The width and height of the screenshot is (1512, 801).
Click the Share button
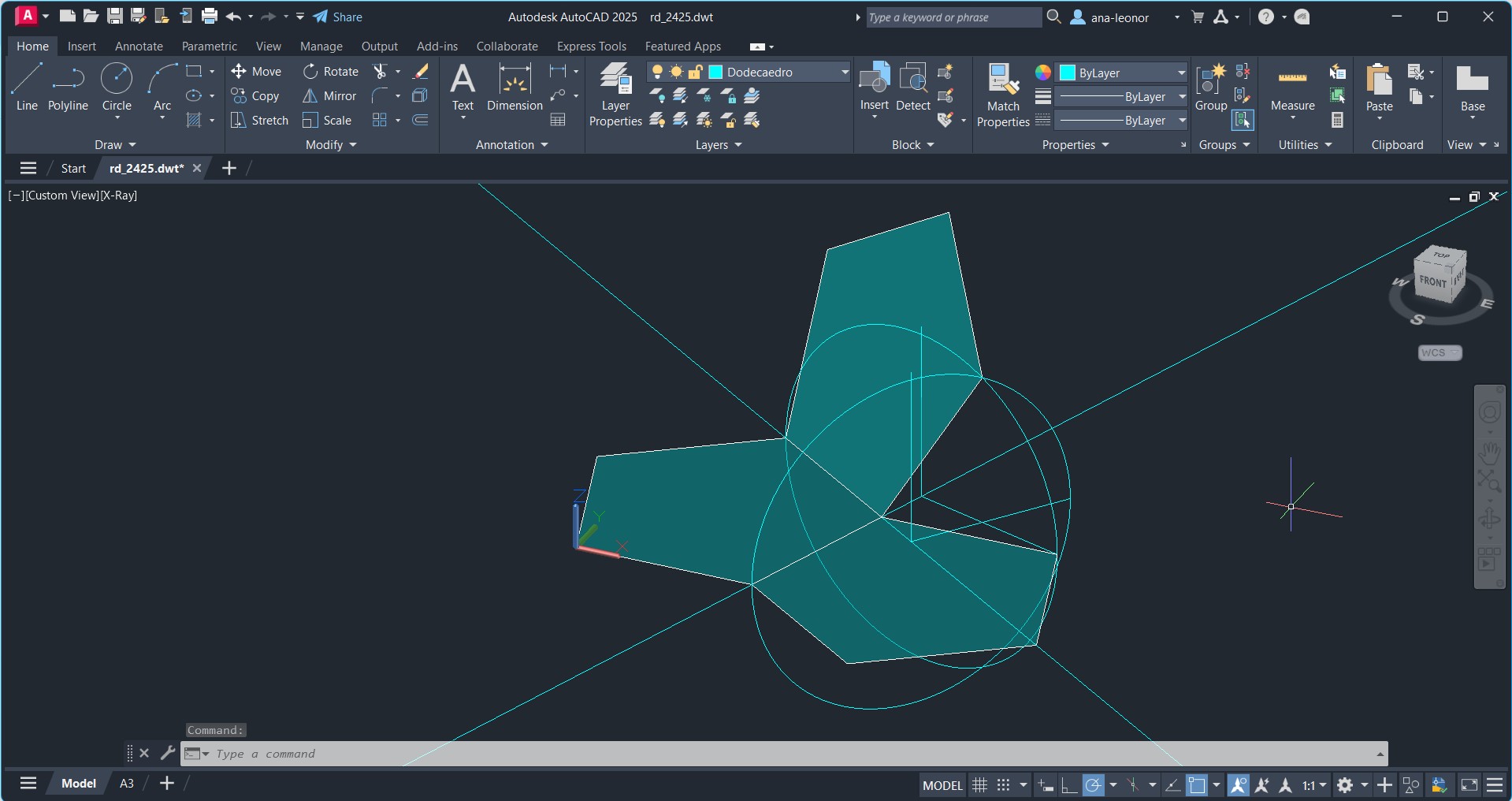click(338, 17)
